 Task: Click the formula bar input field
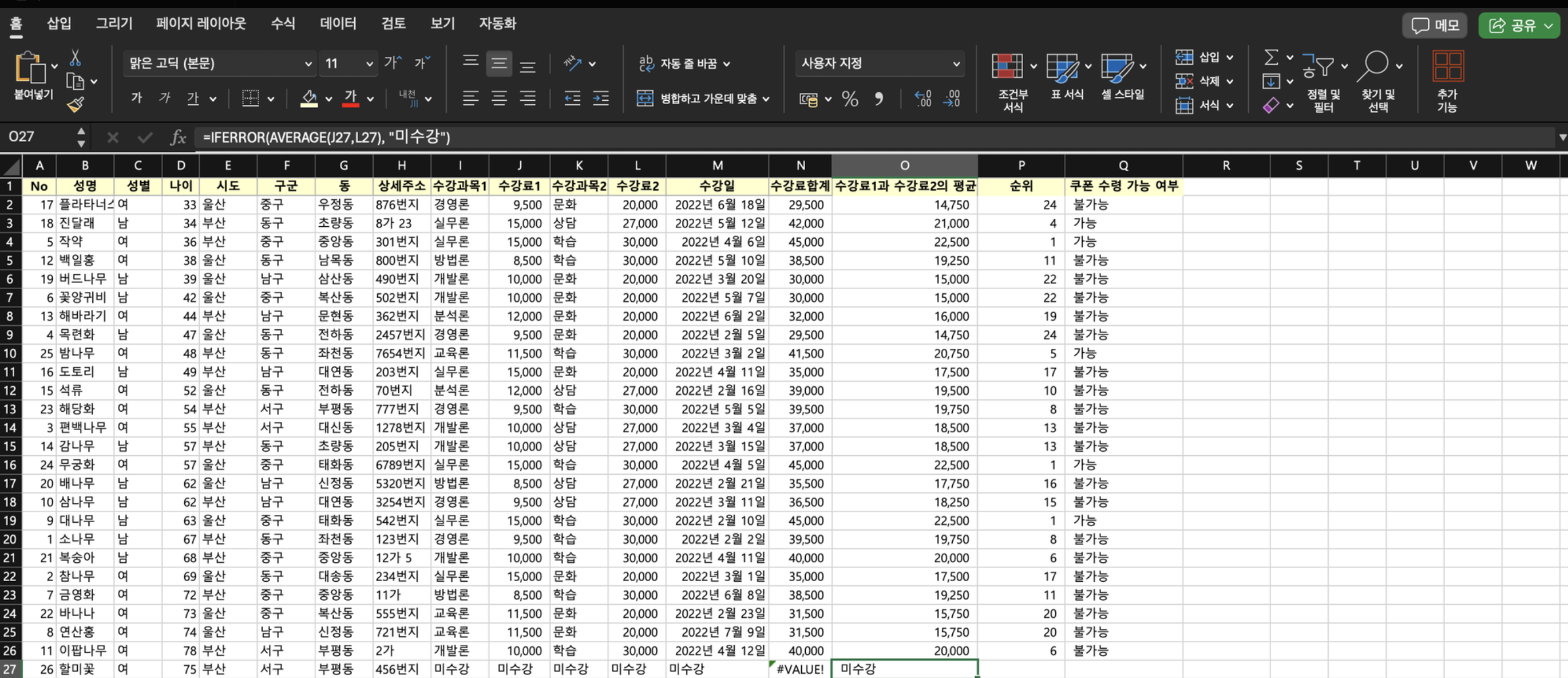[852, 137]
